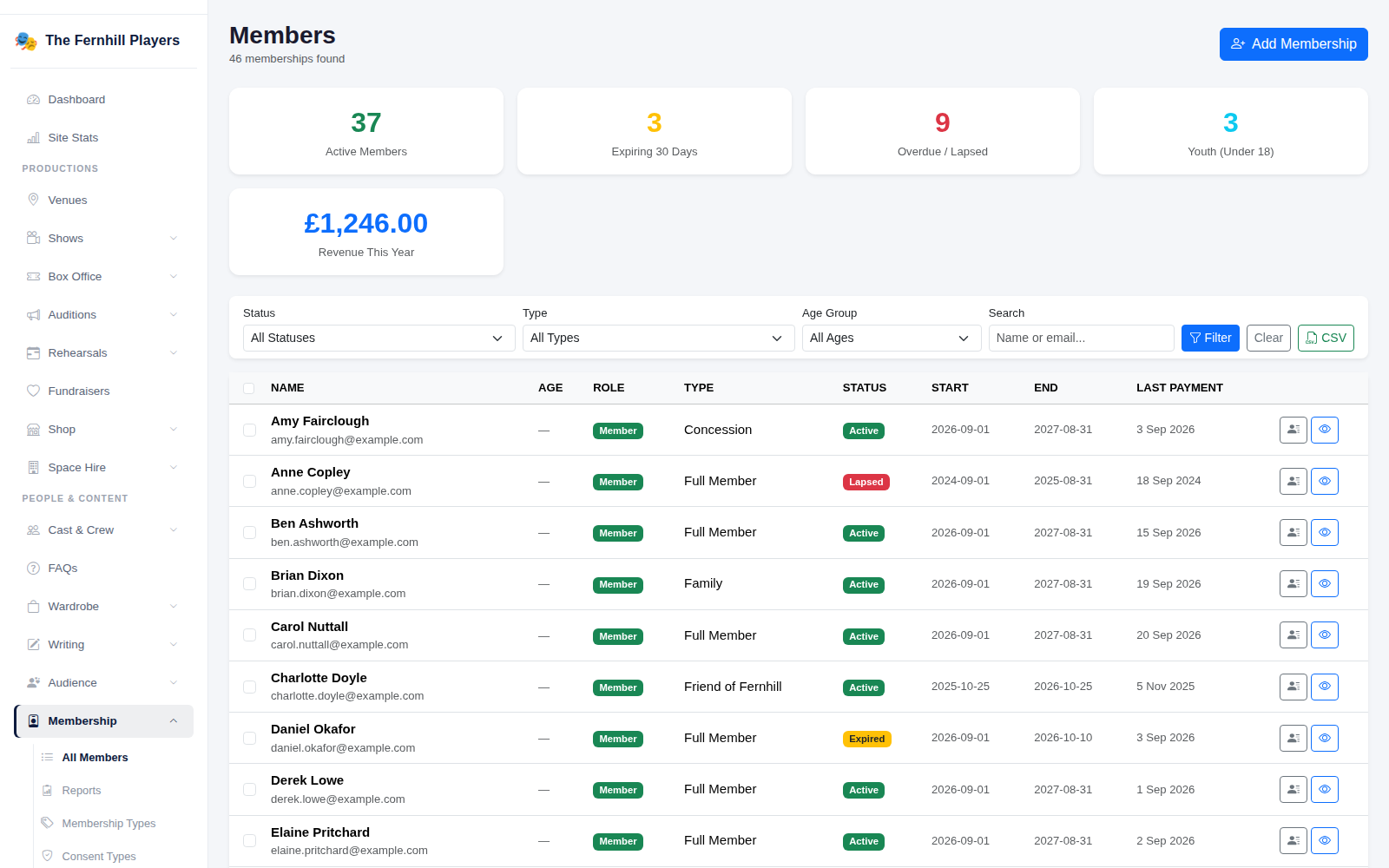Click person icon button for Derek Lowe

(1294, 790)
